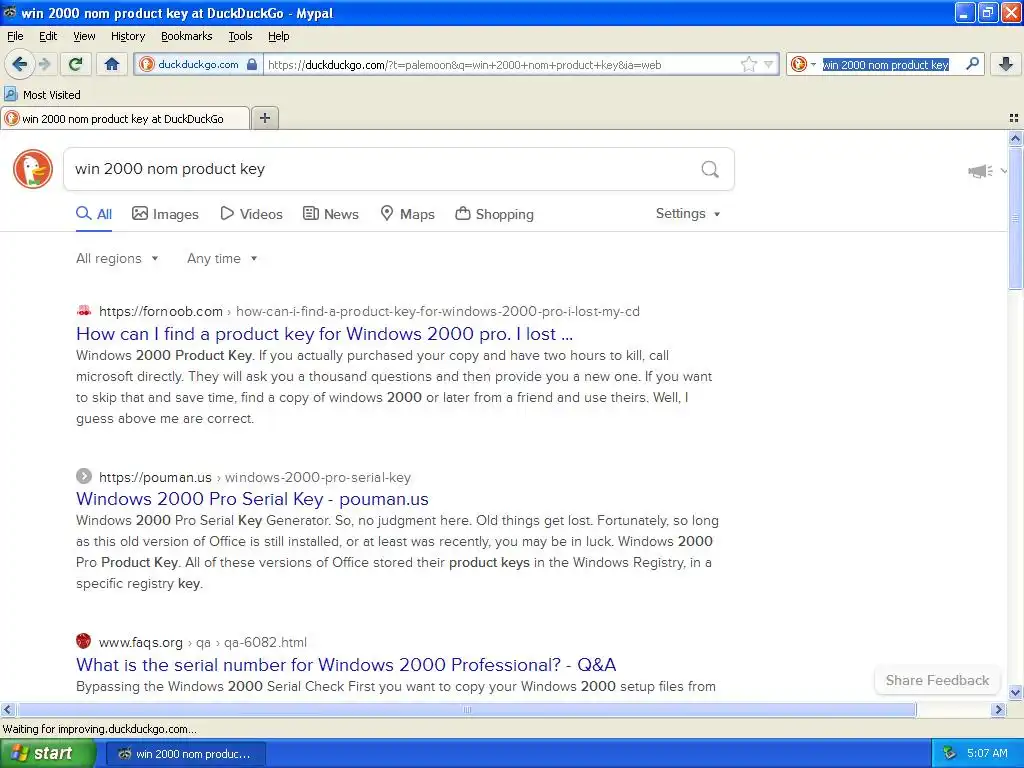
Task: Click the Forward arrow button
Action: point(44,64)
